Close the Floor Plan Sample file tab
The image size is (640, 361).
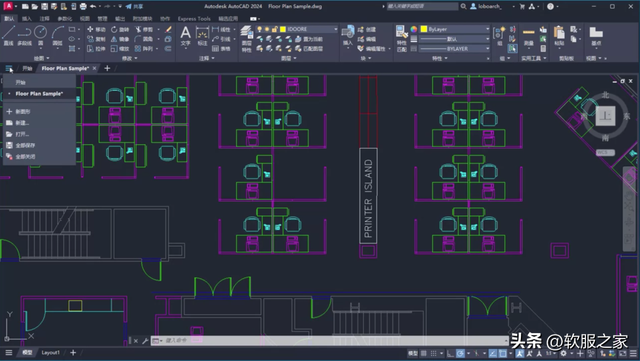[94, 68]
